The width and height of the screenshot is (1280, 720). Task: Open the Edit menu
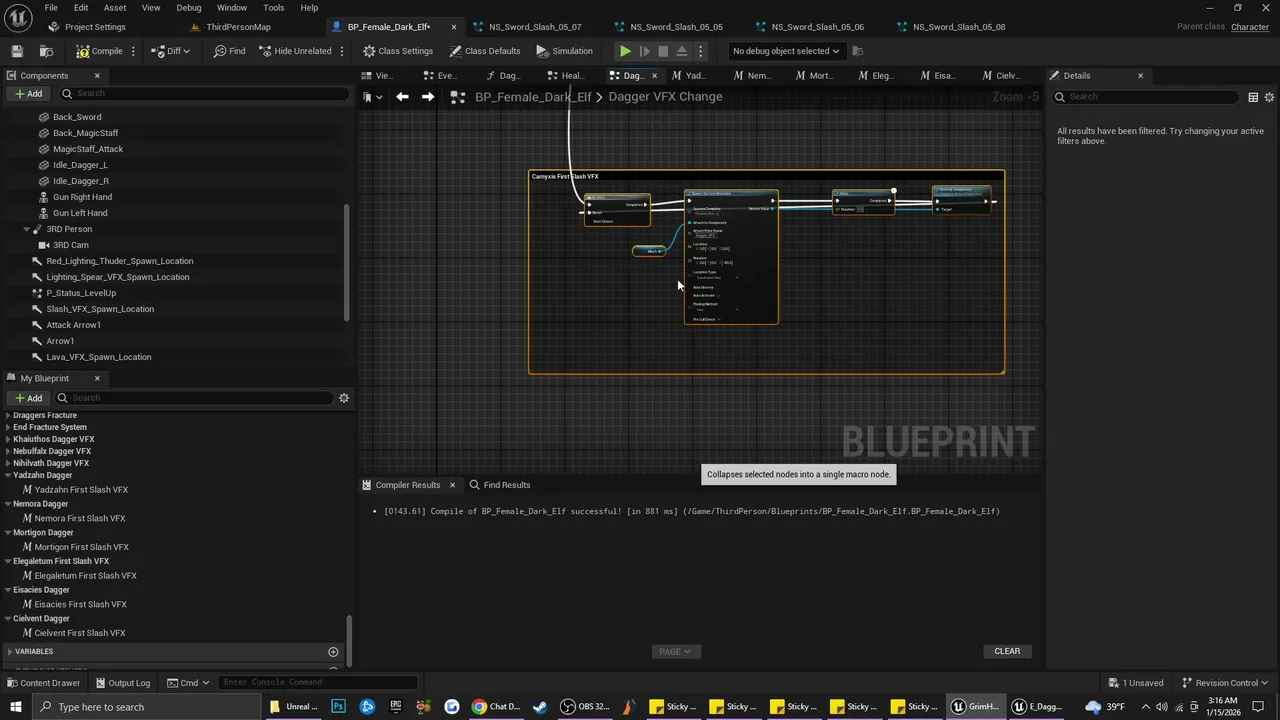[81, 7]
